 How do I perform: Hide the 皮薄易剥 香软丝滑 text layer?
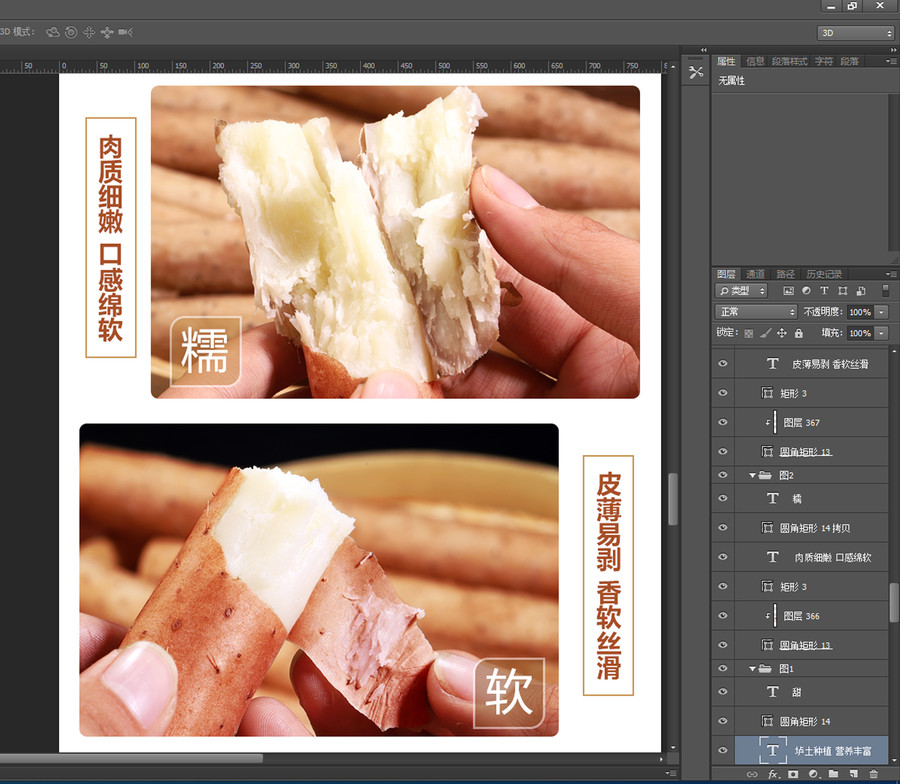(x=723, y=363)
